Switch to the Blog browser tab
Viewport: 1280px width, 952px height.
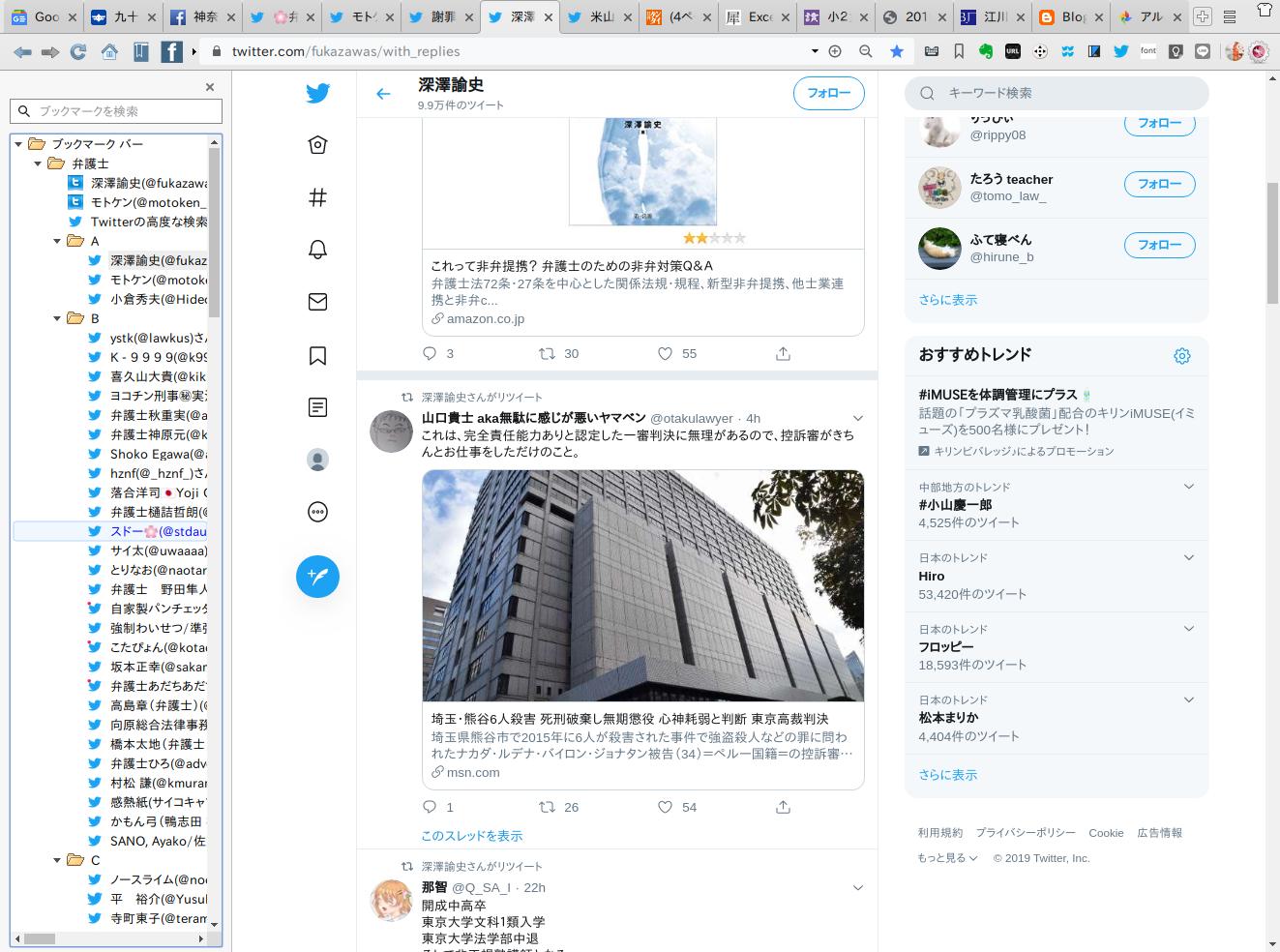[1069, 16]
